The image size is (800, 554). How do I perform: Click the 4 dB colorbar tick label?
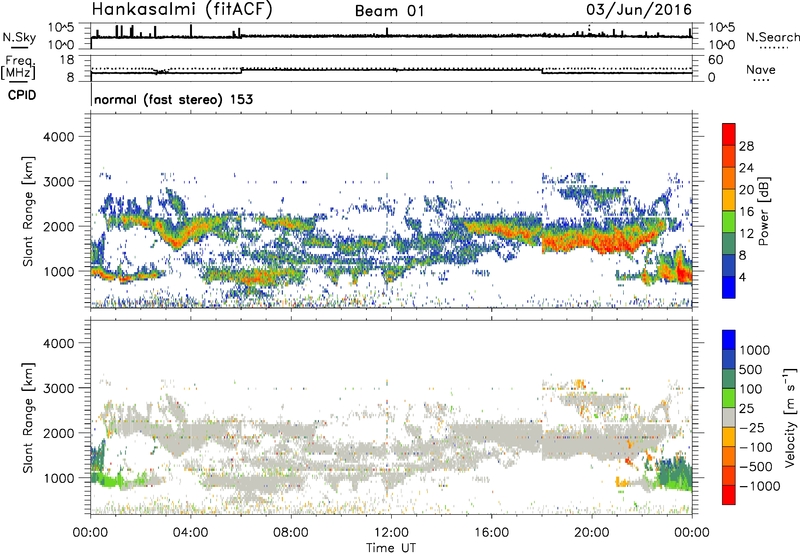(742, 277)
